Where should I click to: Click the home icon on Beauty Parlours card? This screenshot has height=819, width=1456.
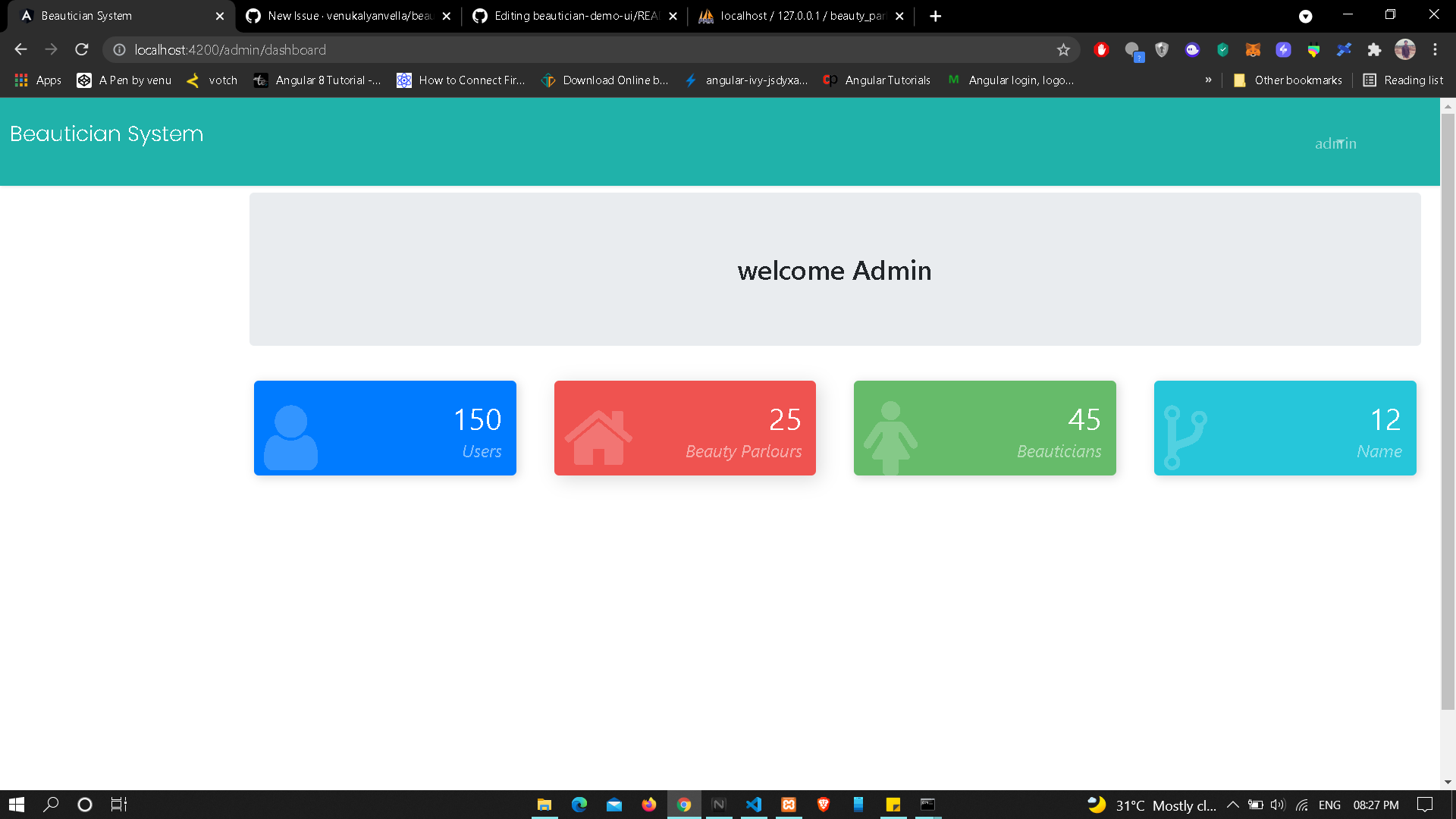[597, 436]
